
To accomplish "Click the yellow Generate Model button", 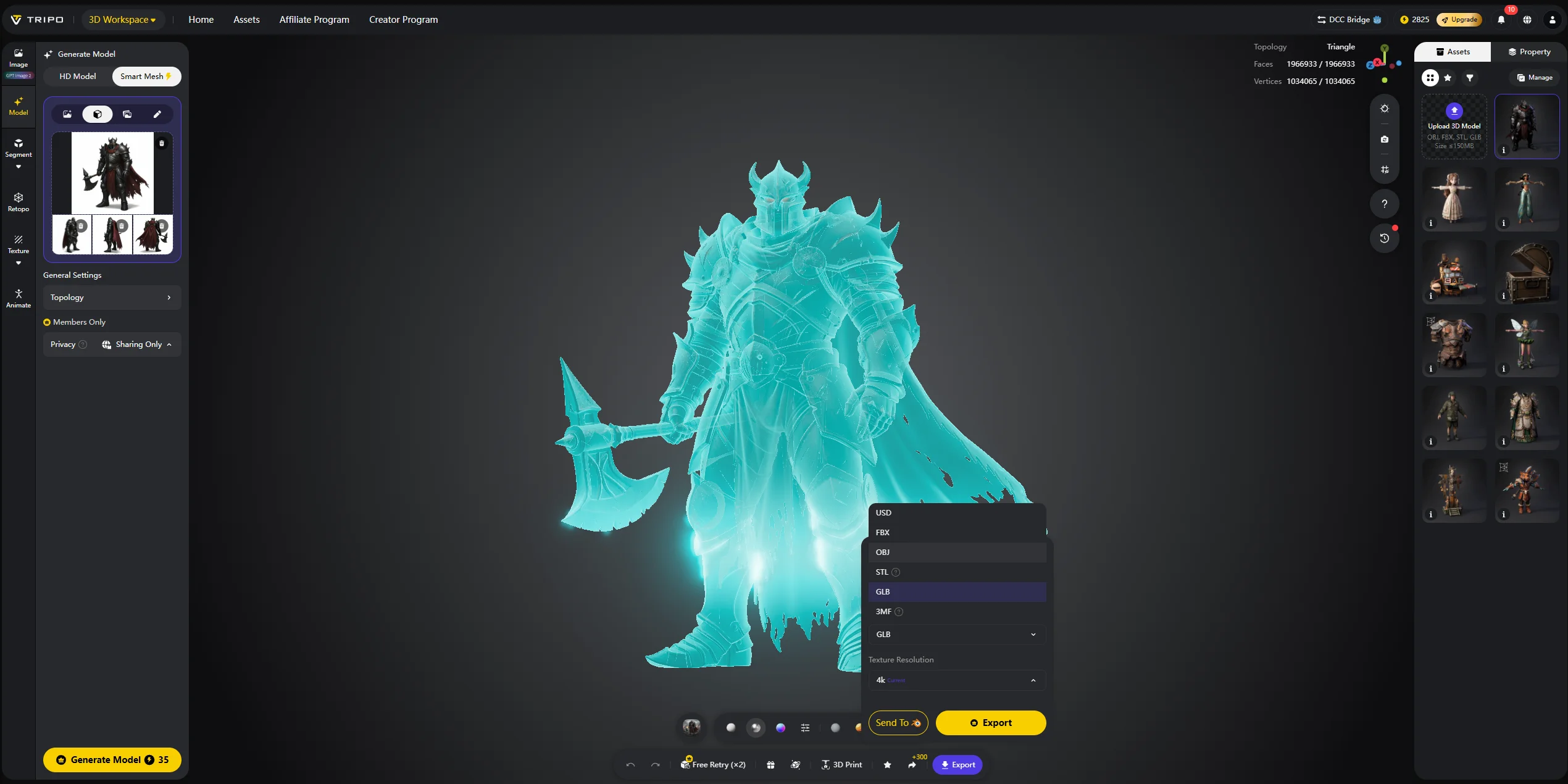I will tap(112, 760).
